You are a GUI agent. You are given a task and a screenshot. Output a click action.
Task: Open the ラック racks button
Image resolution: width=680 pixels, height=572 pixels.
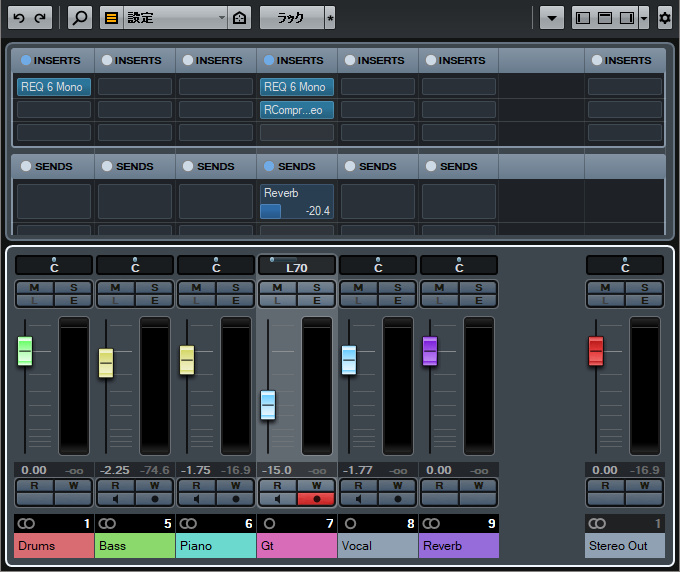pyautogui.click(x=292, y=18)
